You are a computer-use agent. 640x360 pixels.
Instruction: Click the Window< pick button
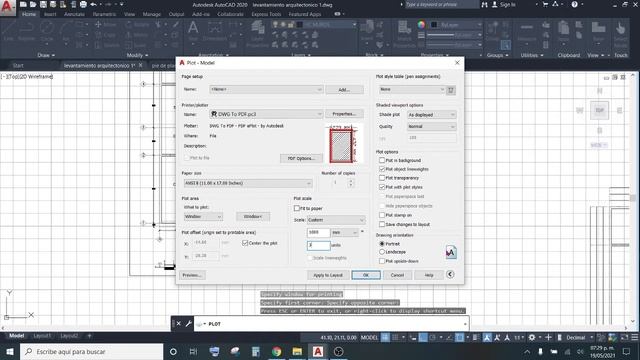(253, 217)
